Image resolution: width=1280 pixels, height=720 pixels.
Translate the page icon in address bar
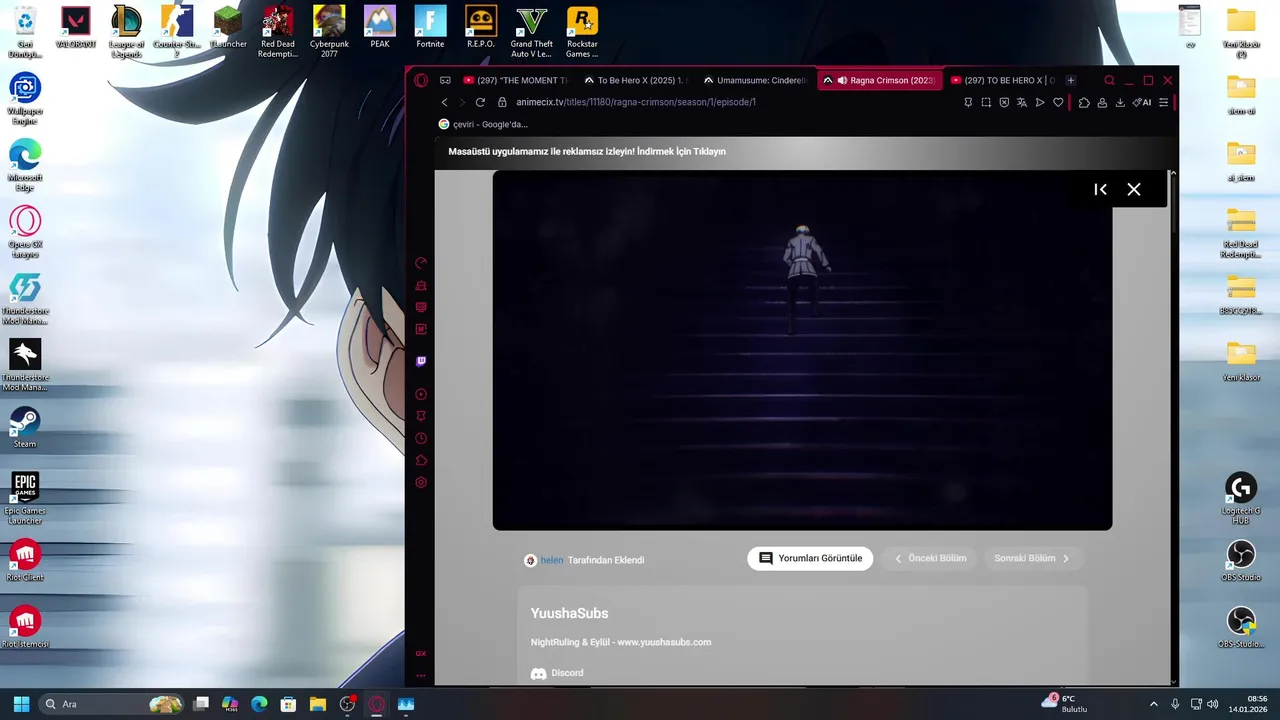(1022, 102)
